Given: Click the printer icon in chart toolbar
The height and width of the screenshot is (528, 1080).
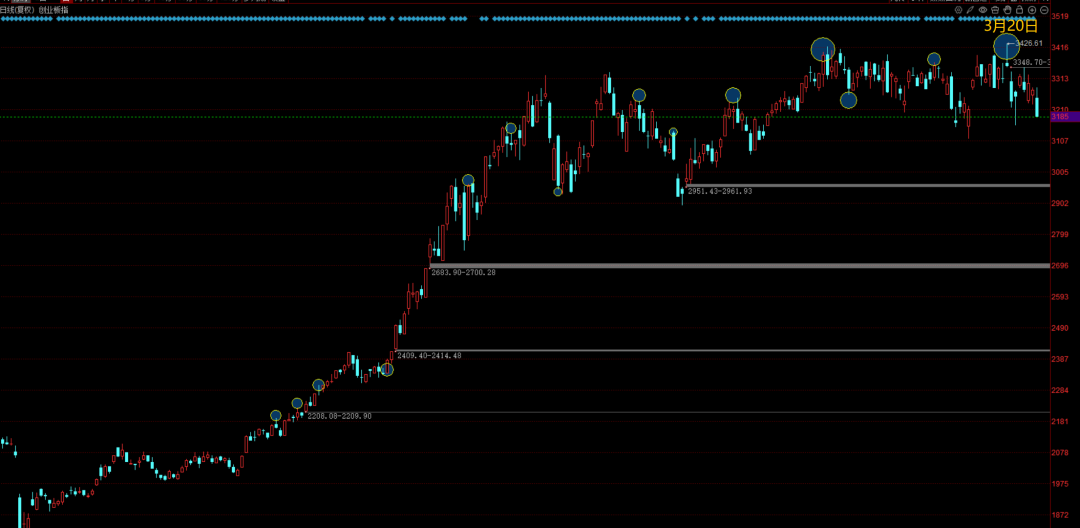Looking at the screenshot, I should point(995,10).
